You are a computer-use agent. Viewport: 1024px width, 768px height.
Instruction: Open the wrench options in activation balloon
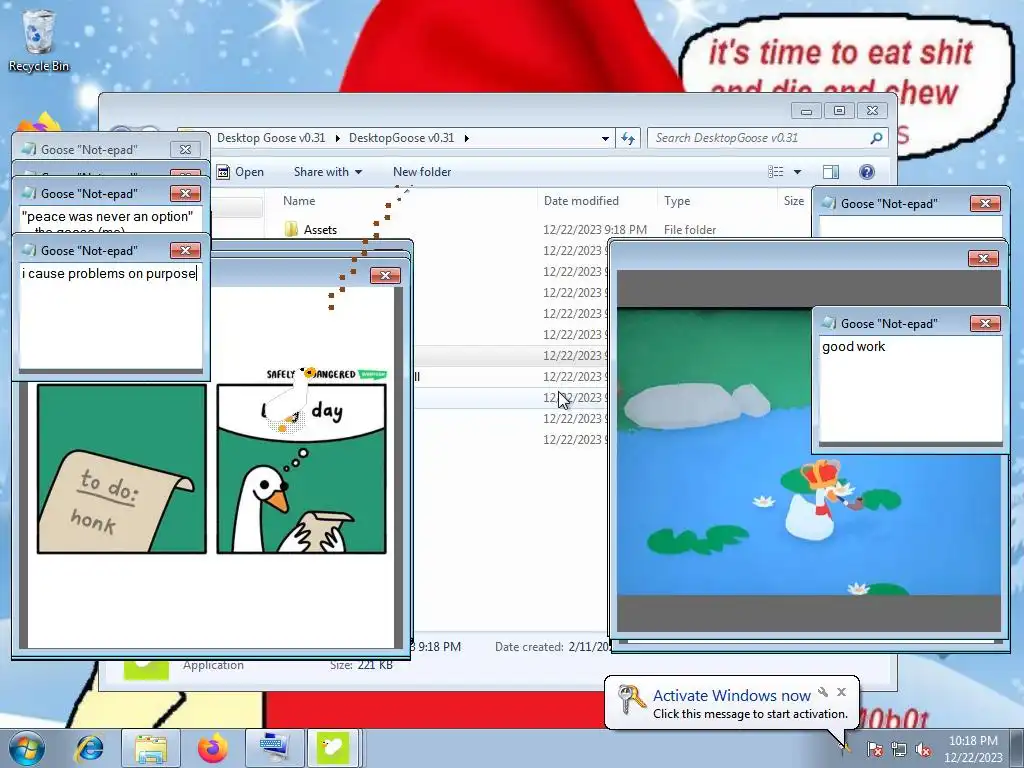(x=823, y=692)
